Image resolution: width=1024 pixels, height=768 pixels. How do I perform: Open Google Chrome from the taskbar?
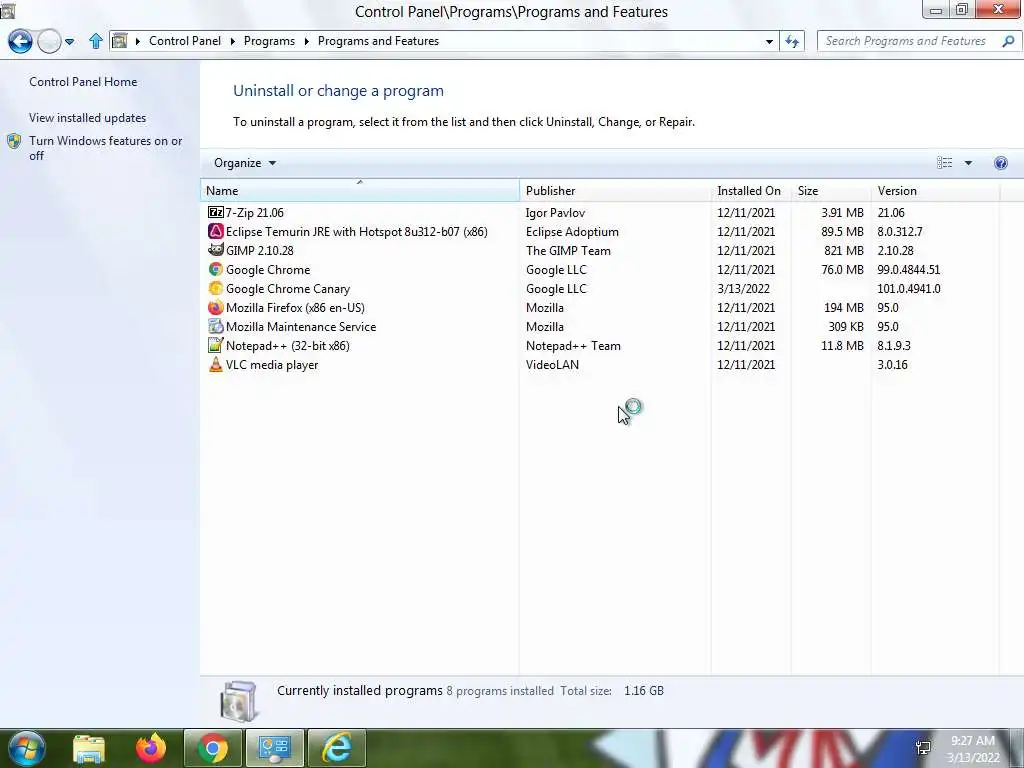[213, 748]
